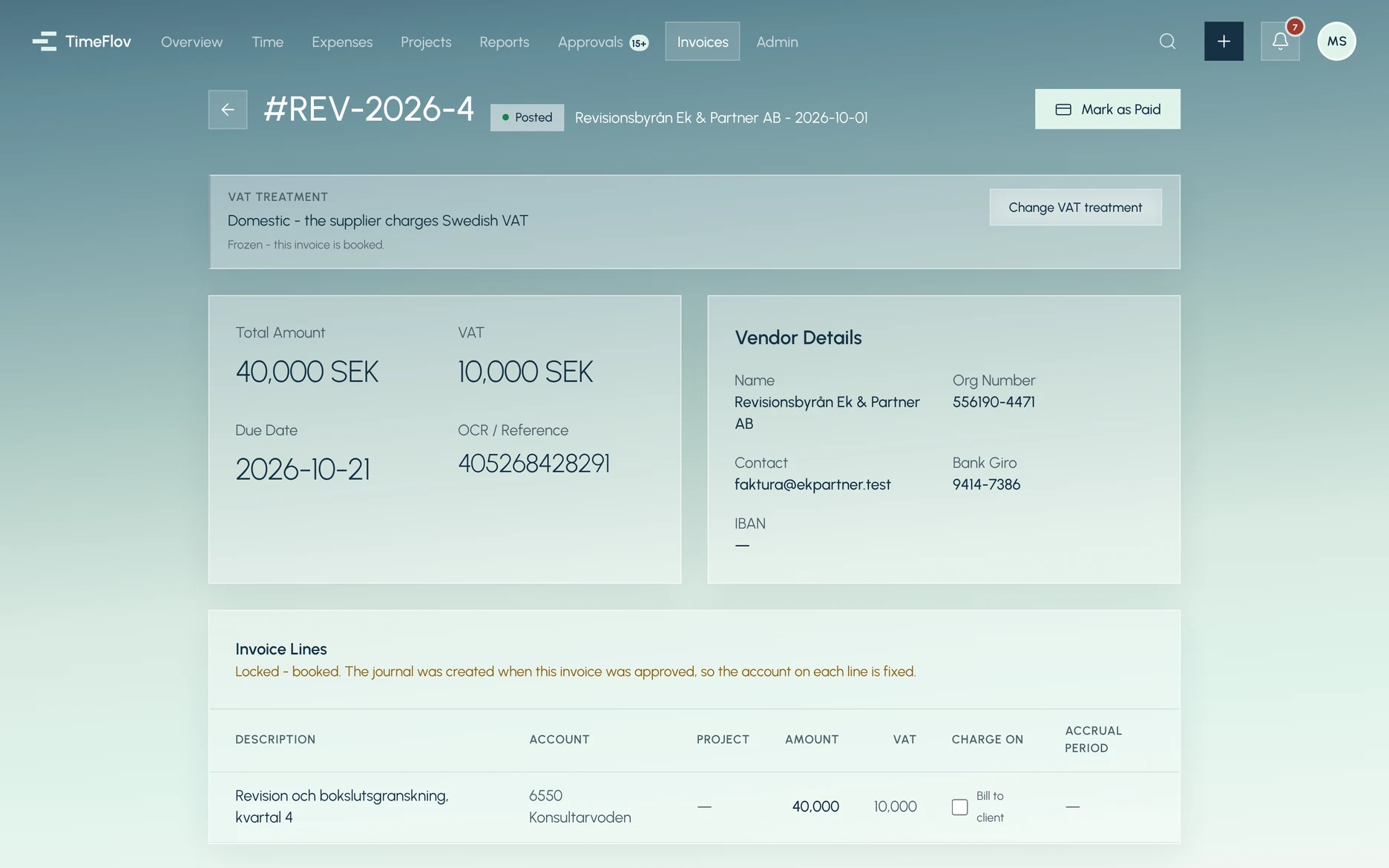Viewport: 1389px width, 868px height.
Task: Open the notifications bell
Action: click(x=1280, y=42)
